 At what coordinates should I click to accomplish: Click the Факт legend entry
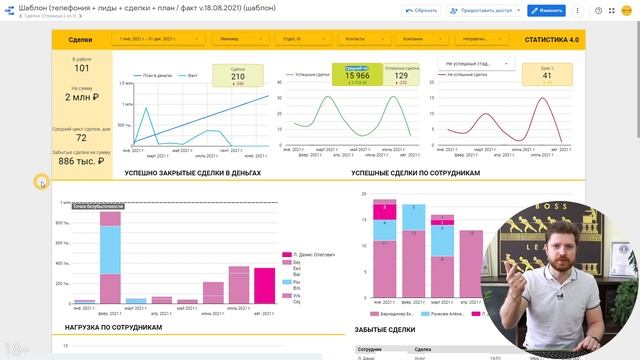[x=188, y=76]
